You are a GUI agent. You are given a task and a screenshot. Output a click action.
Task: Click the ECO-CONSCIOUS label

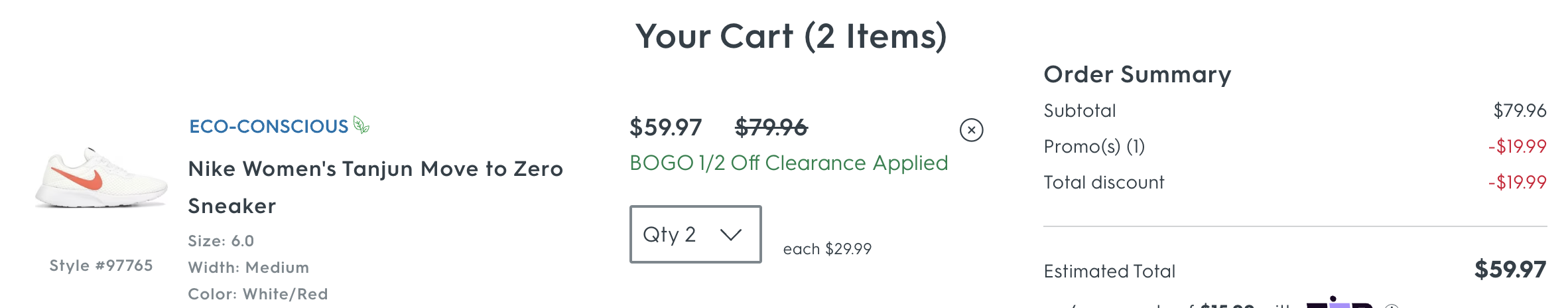point(269,126)
